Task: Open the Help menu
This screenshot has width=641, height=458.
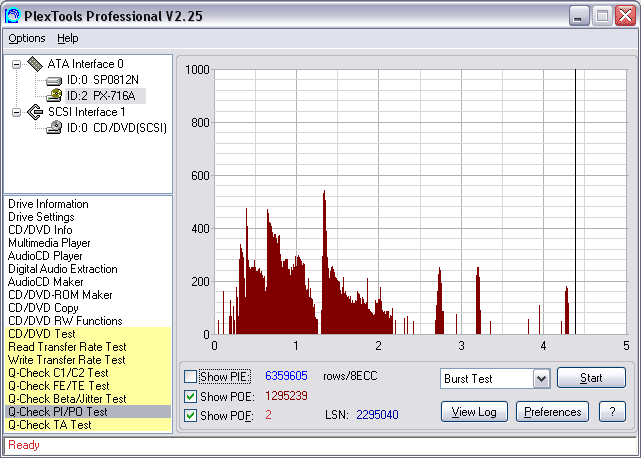Action: point(67,38)
